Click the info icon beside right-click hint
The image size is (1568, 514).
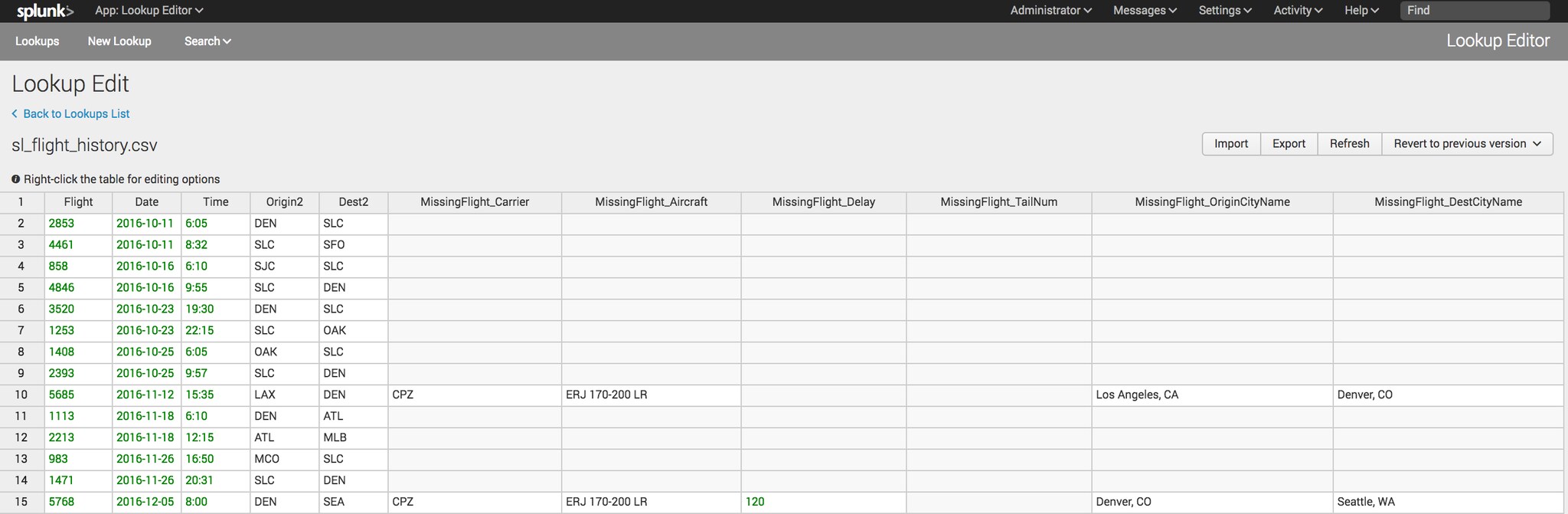pyautogui.click(x=15, y=179)
